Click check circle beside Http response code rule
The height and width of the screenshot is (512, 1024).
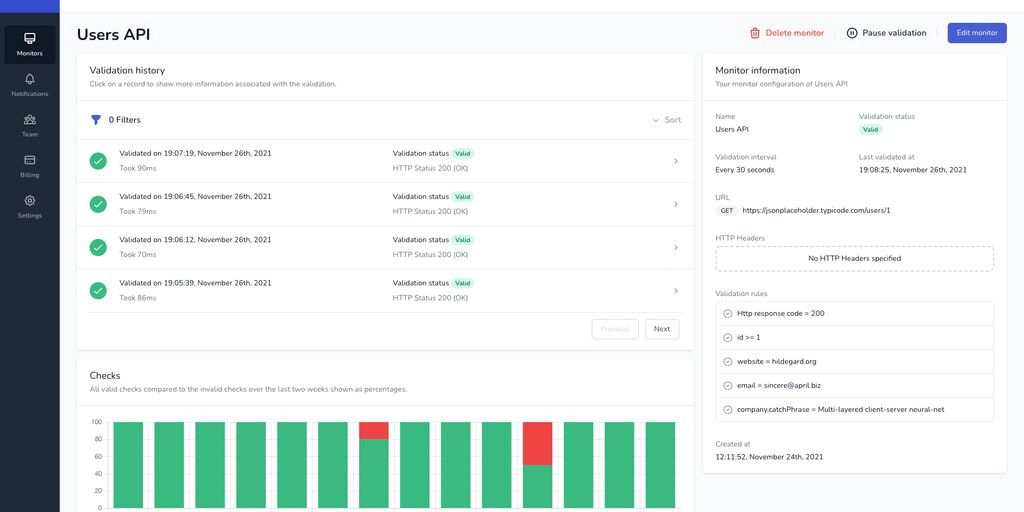tap(728, 314)
